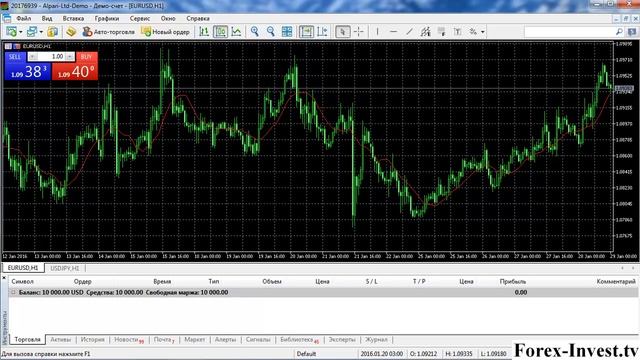Click the 1.00 volume input field
The height and width of the screenshot is (360, 640).
51,57
